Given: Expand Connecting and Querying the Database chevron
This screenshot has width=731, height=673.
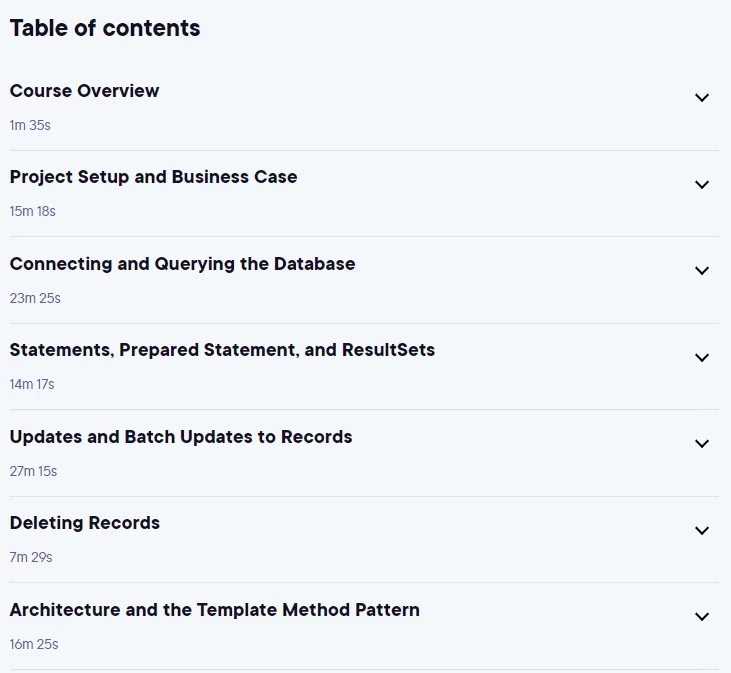Looking at the screenshot, I should point(702,270).
